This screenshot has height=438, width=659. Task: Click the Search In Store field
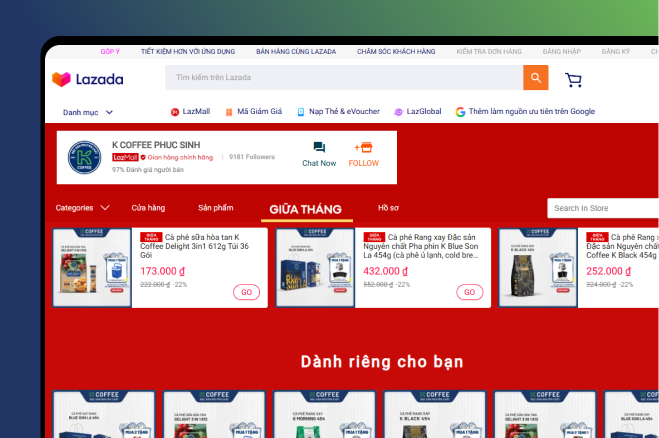(x=603, y=208)
